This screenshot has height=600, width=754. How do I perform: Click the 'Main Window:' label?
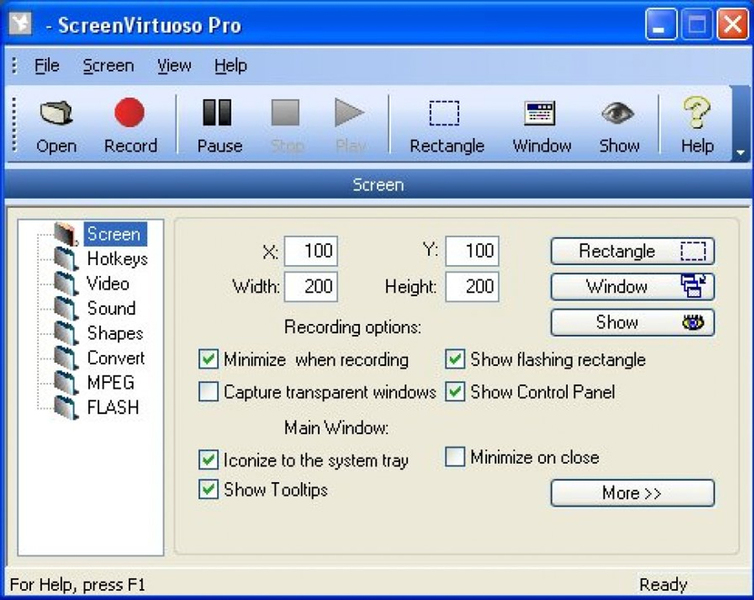point(337,427)
